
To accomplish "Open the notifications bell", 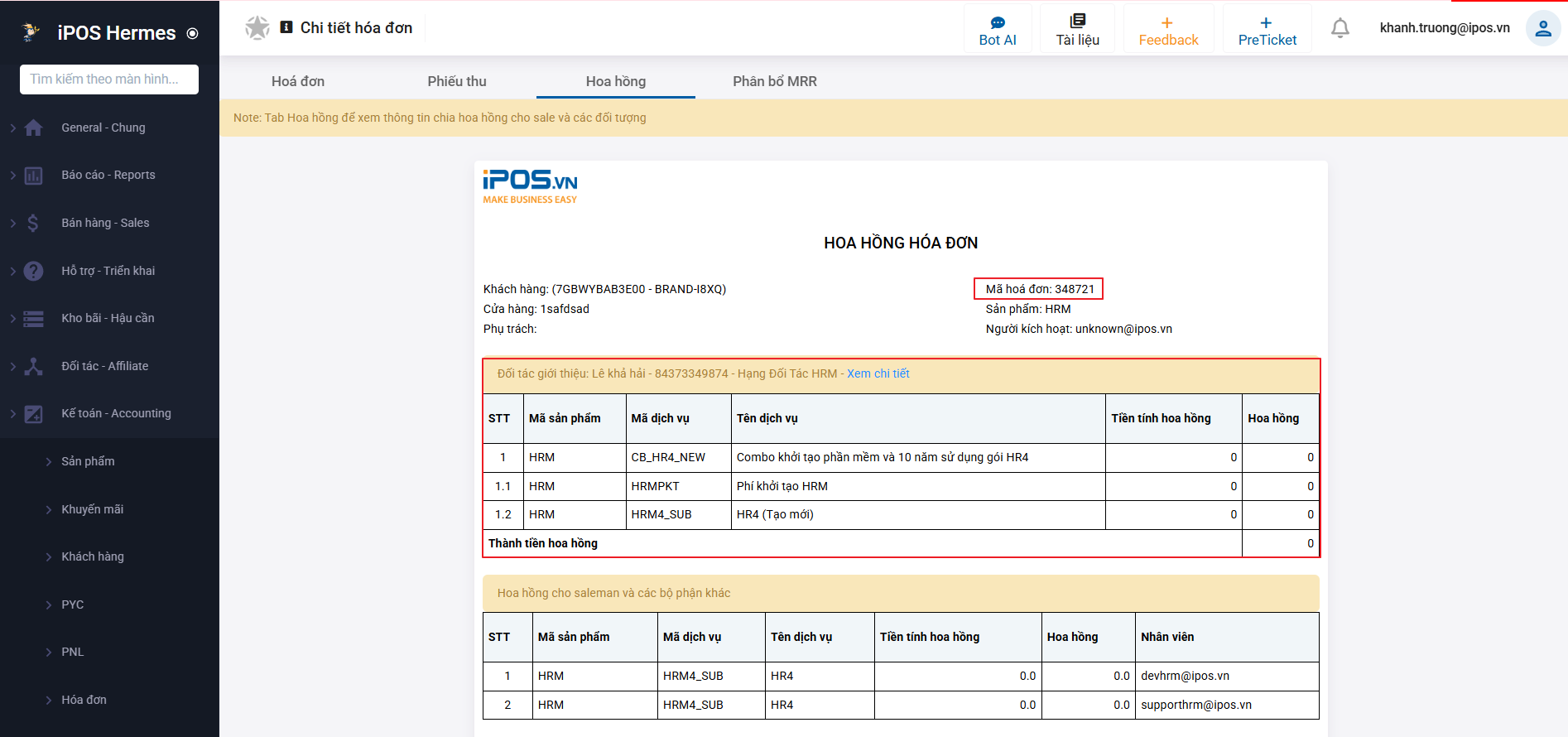I will (x=1340, y=28).
